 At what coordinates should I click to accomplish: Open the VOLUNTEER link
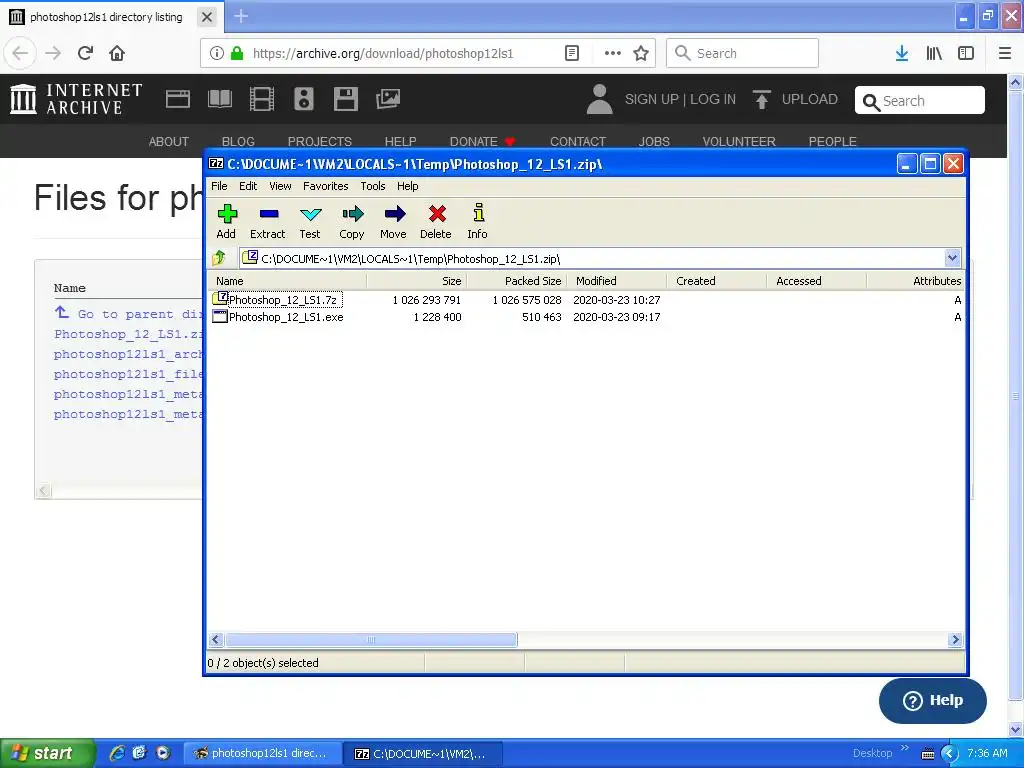[739, 141]
